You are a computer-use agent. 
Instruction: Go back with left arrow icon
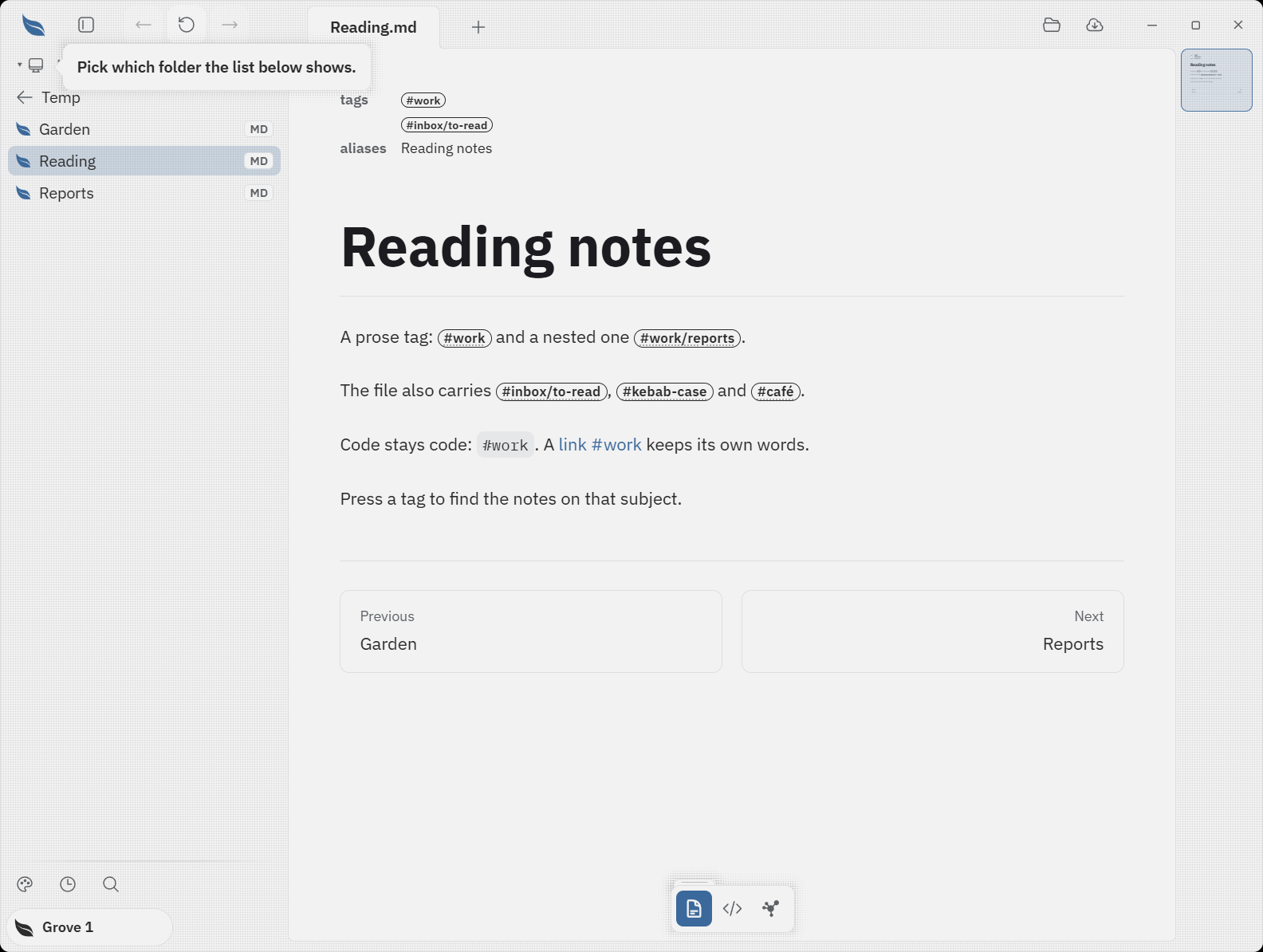tap(144, 25)
